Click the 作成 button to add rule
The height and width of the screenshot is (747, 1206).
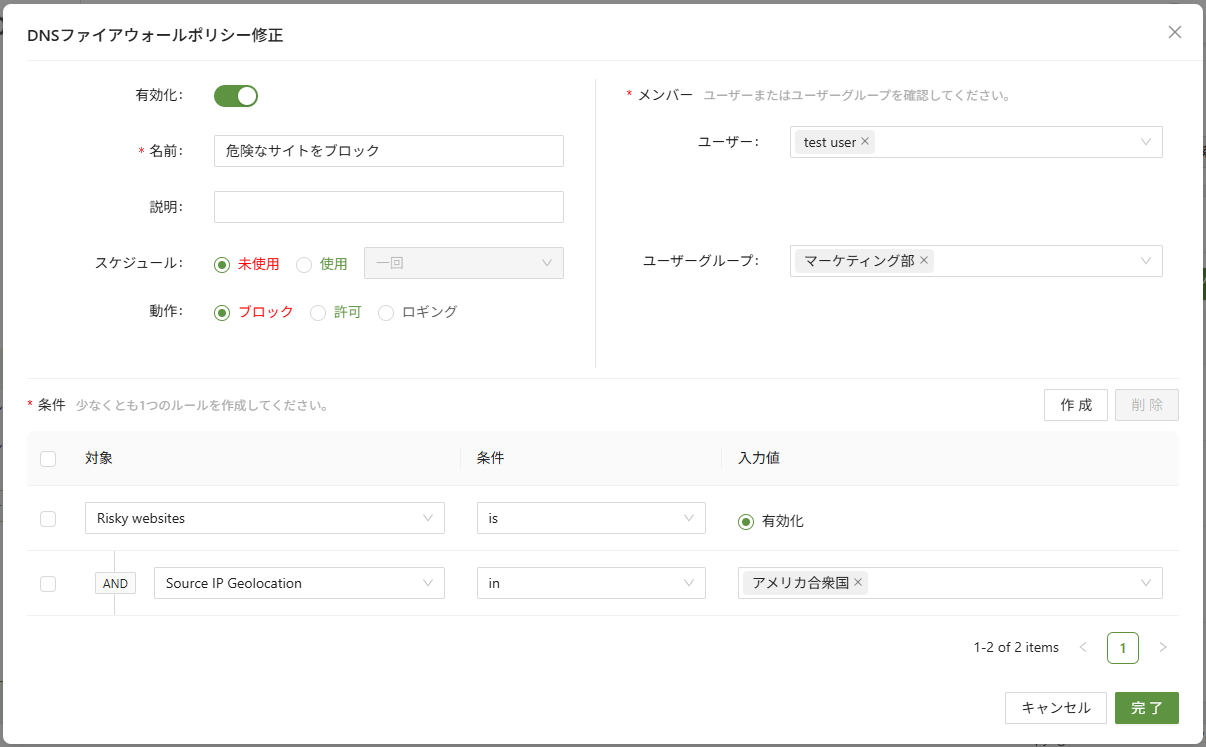[1075, 405]
